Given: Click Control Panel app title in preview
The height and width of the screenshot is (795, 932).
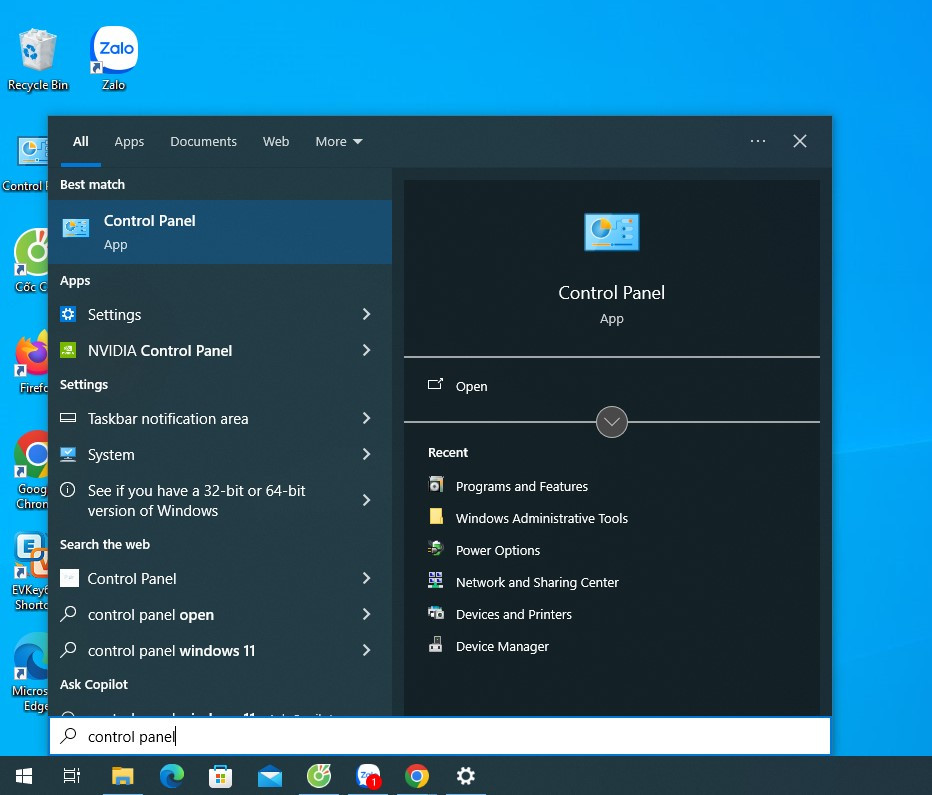Looking at the screenshot, I should coord(612,292).
